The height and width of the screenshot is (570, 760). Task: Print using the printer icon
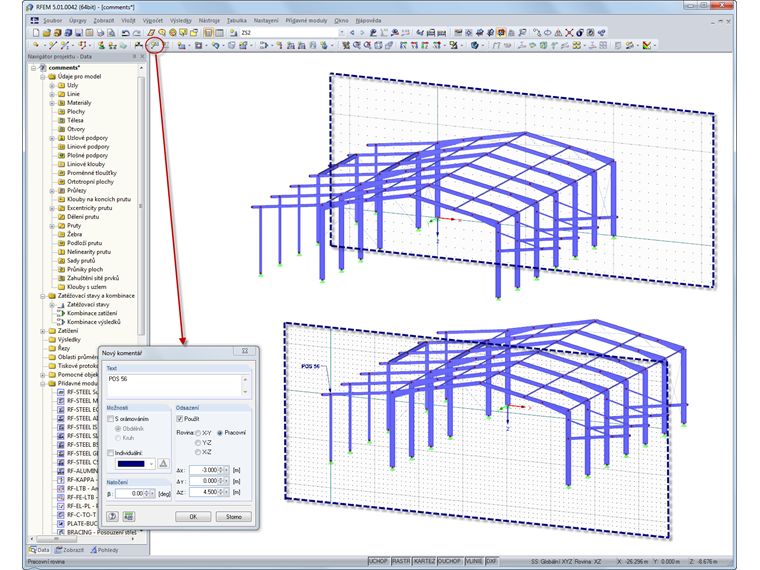100,32
